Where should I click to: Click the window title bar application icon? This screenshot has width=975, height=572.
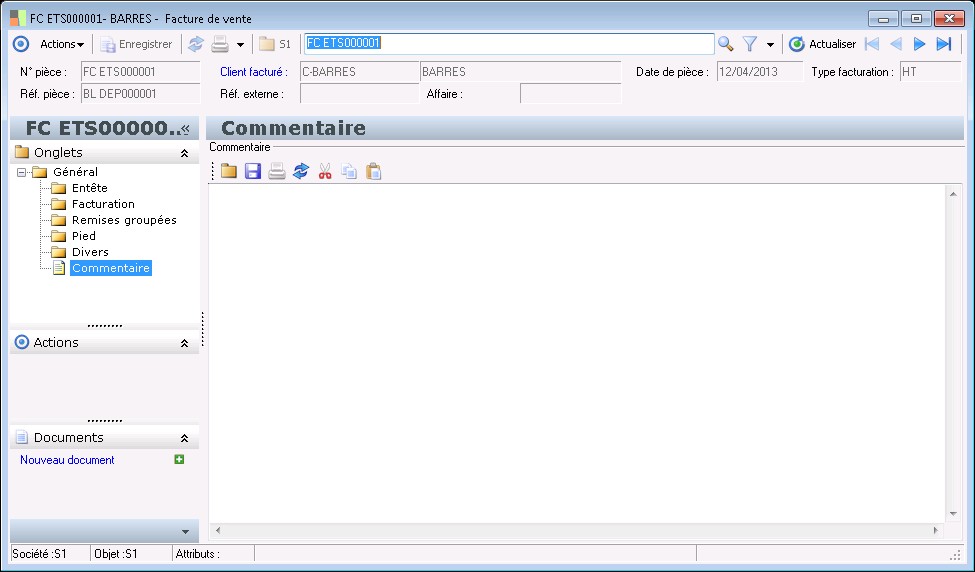18,18
